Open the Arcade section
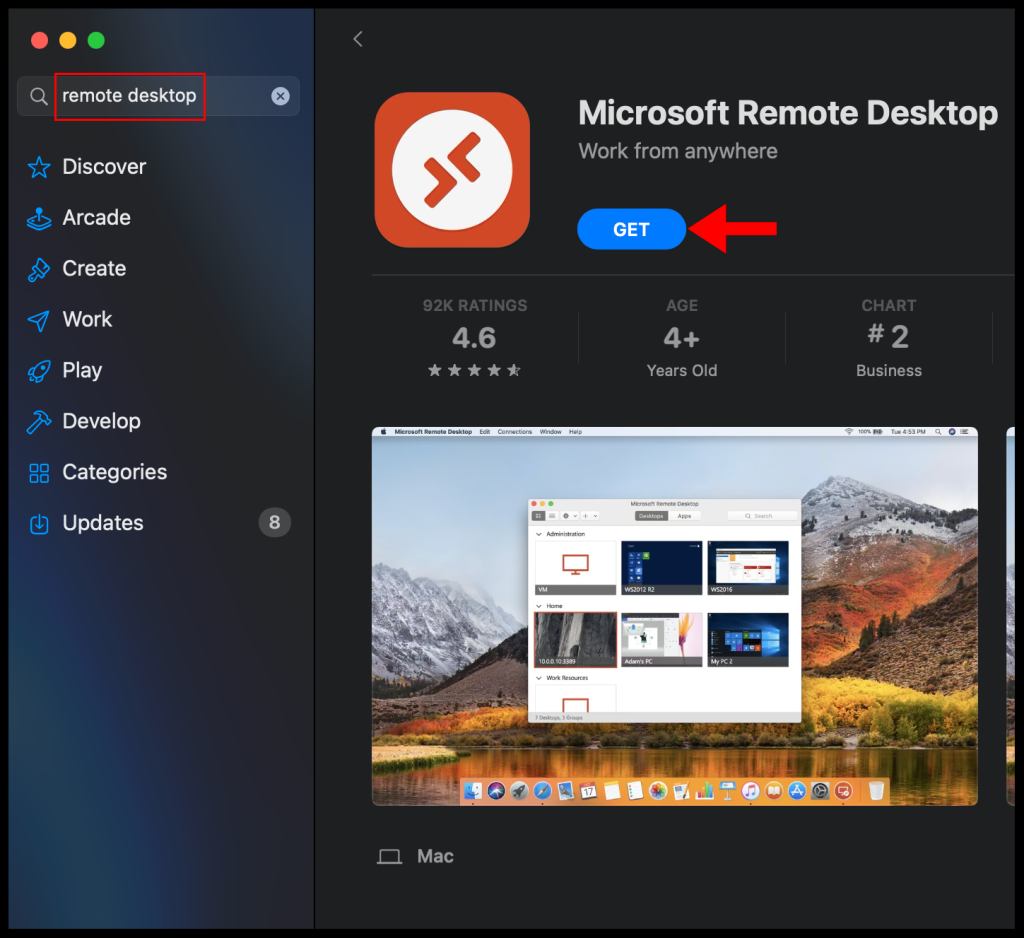Viewport: 1024px width, 938px height. (x=96, y=218)
